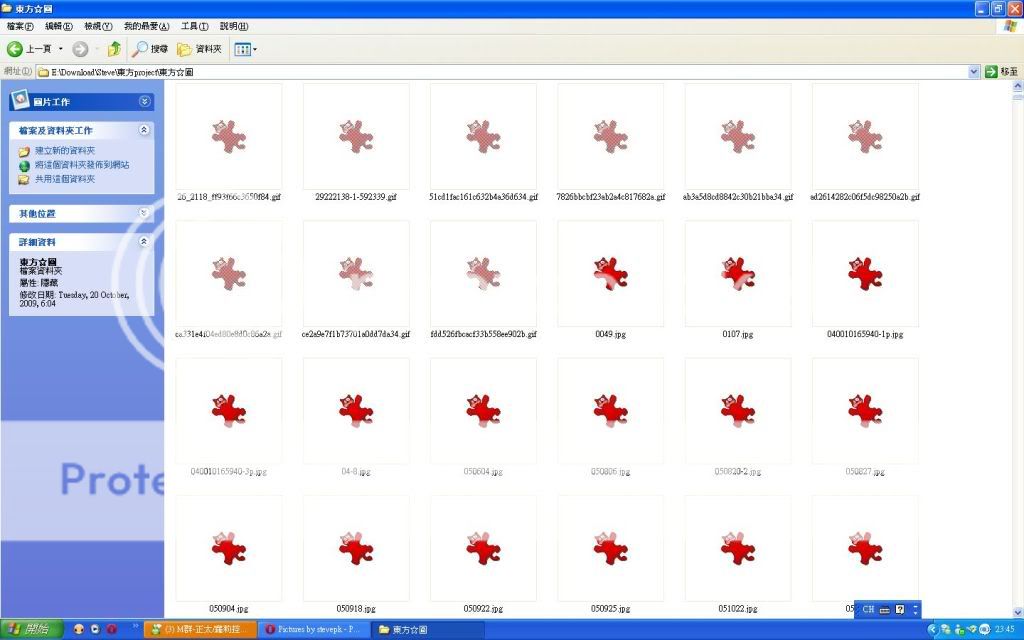Click the Back (上一頁) arrow icon
This screenshot has width=1024, height=640.
pyautogui.click(x=16, y=49)
